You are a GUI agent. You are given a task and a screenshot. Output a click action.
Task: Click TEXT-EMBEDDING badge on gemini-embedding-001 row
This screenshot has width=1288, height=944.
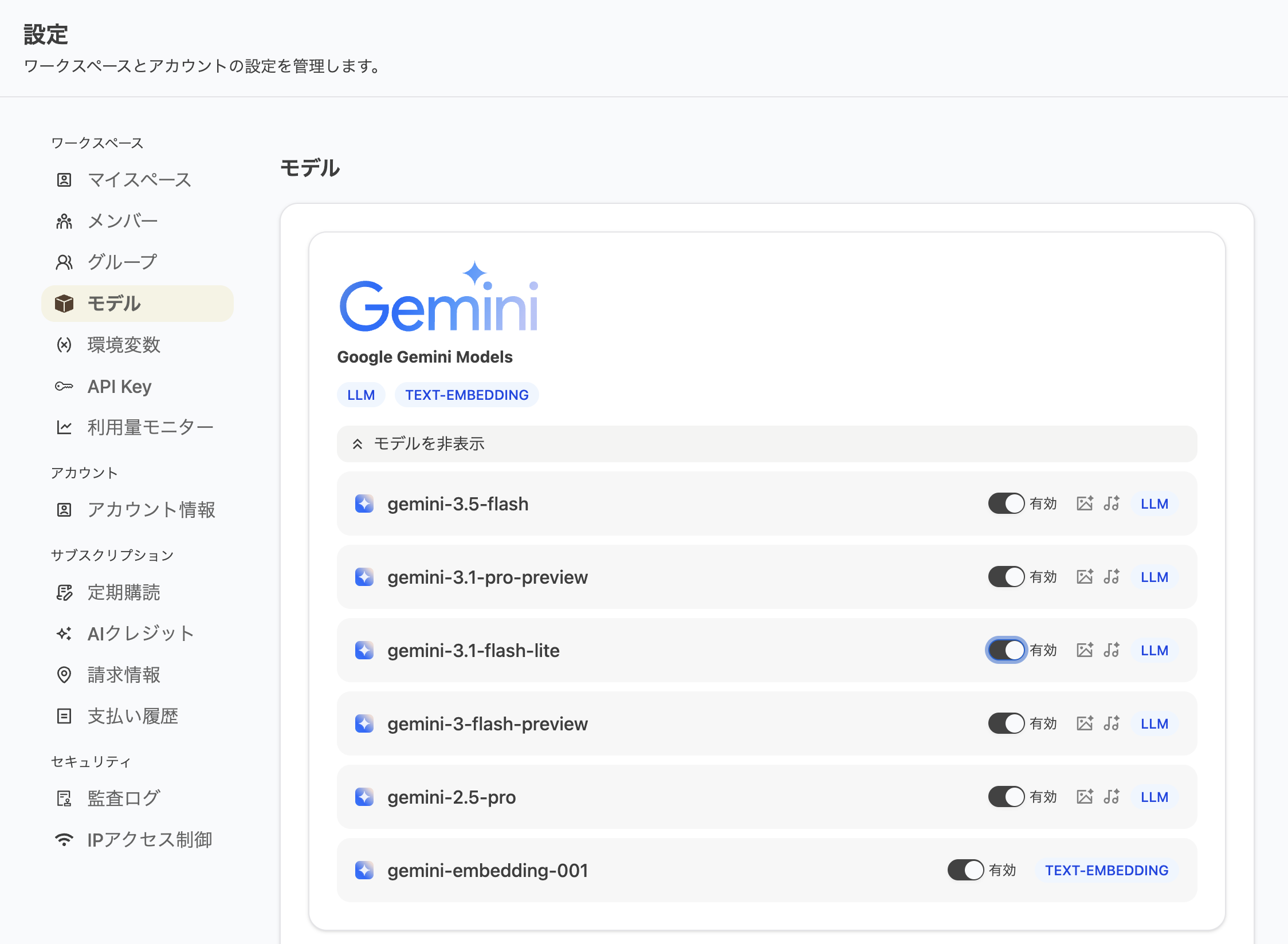1106,870
